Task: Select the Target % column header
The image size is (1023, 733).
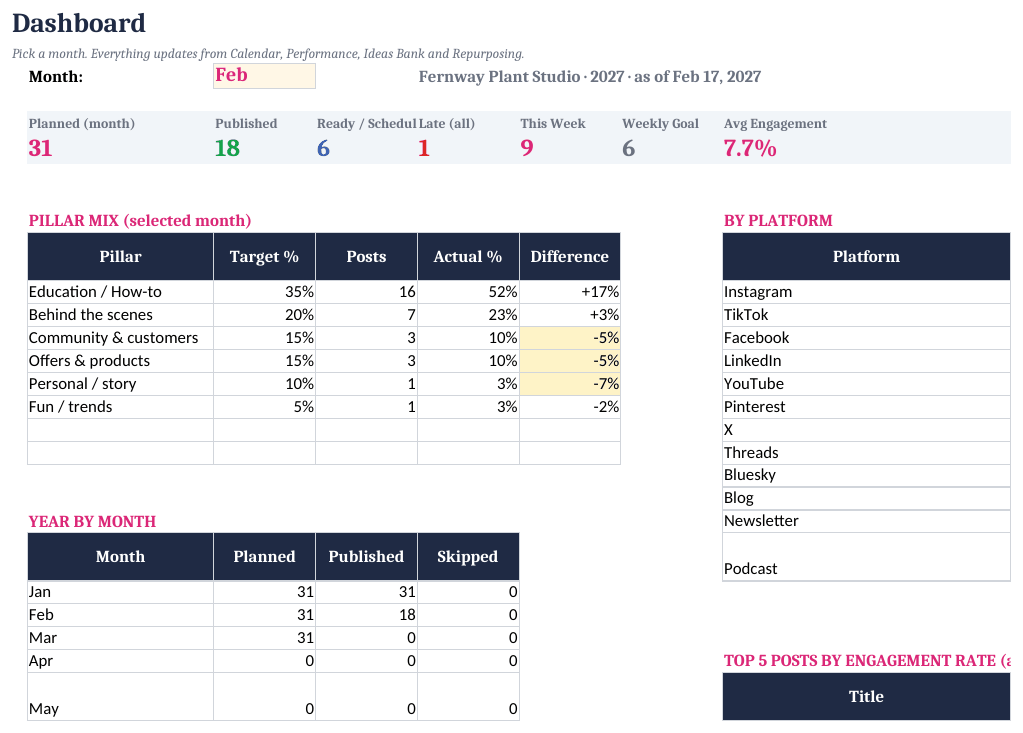Action: coord(264,256)
